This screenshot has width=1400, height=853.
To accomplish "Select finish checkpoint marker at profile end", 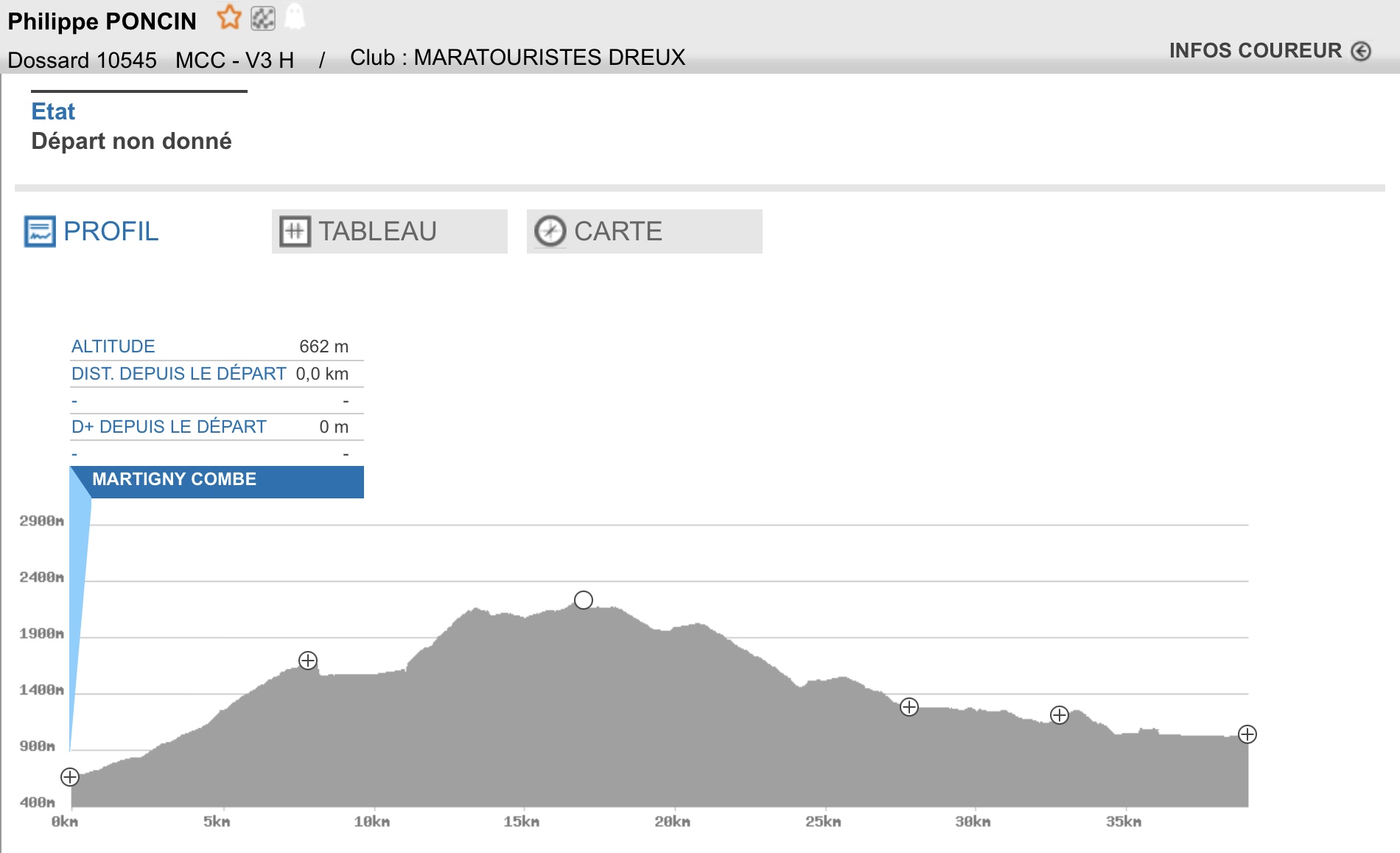I will coord(1247,734).
